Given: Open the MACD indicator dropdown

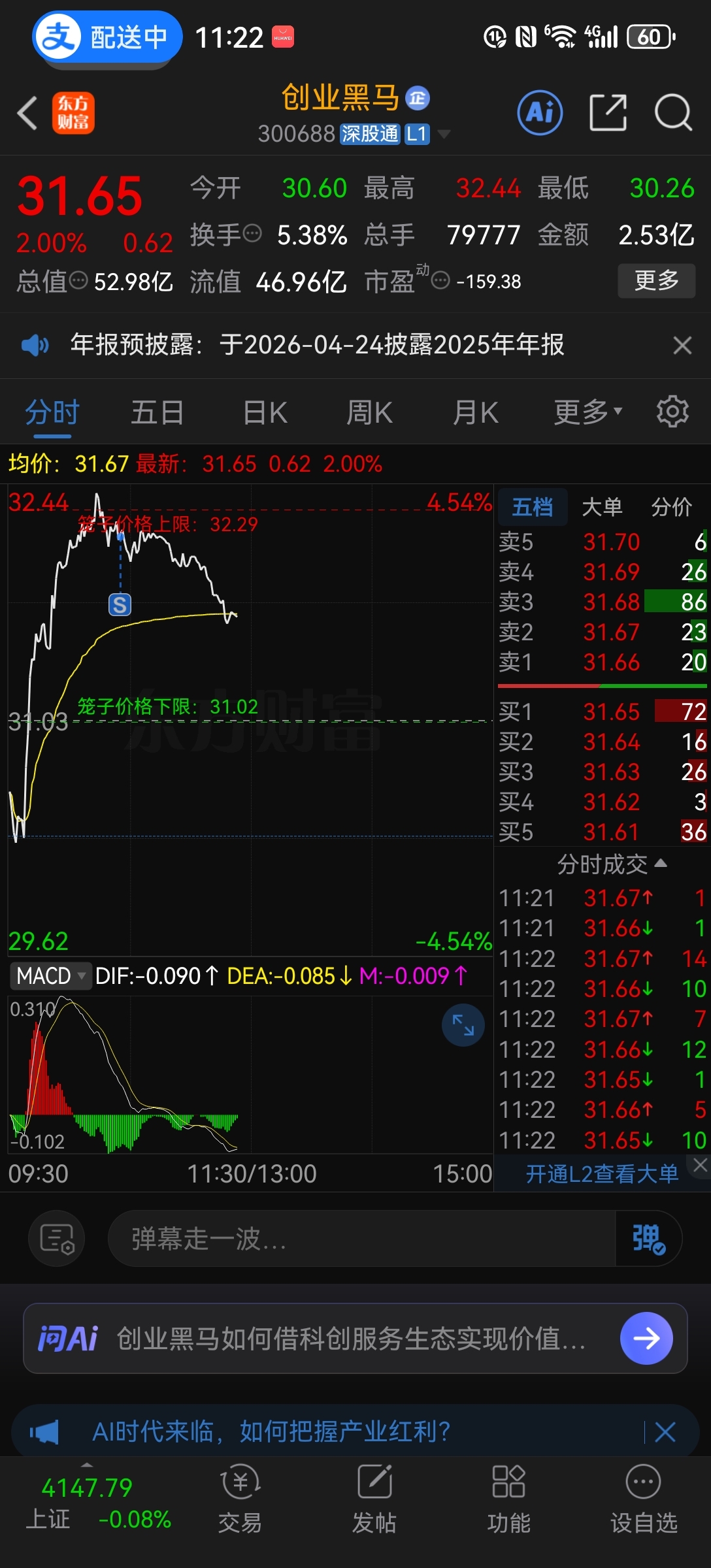Looking at the screenshot, I should pyautogui.click(x=50, y=976).
